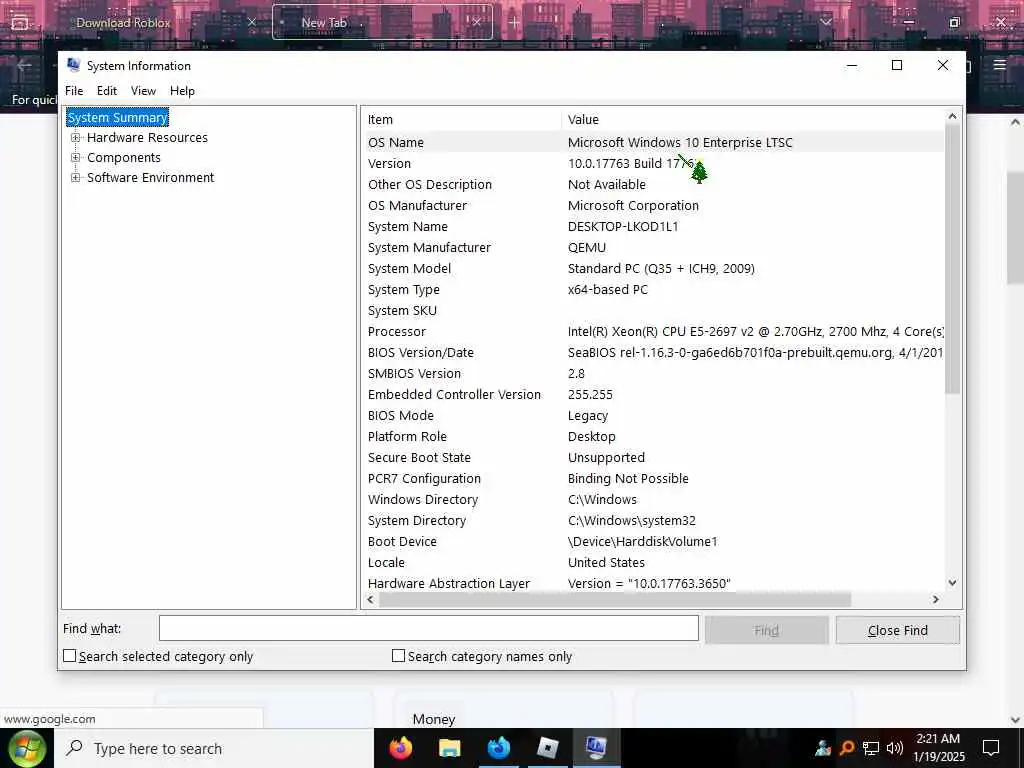Click the QEMU value
Screen dimensions: 1024x768
pos(586,248)
